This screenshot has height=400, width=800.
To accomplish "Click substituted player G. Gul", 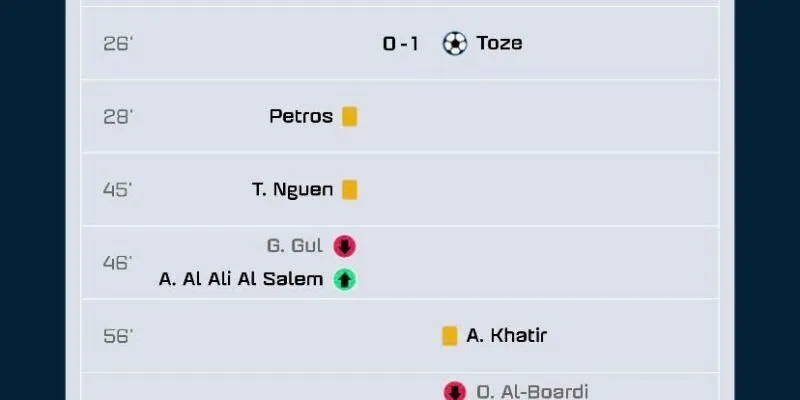I will point(294,246).
